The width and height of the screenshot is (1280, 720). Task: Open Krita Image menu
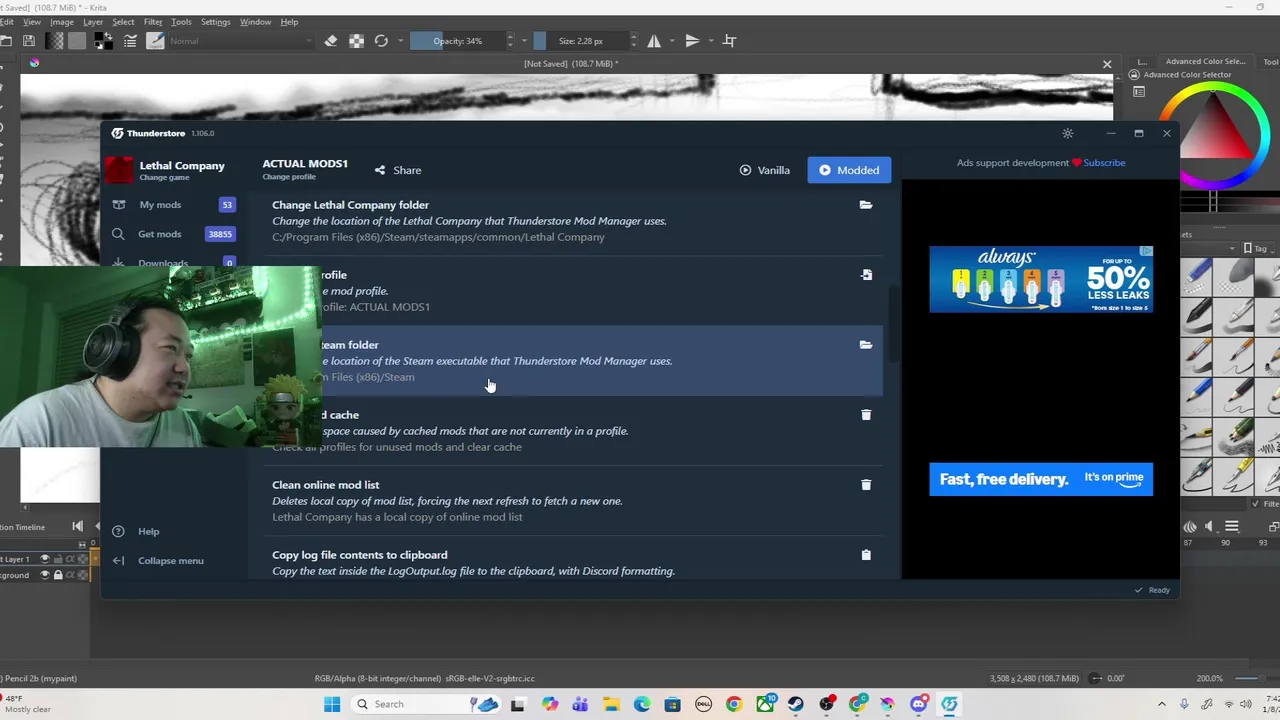click(62, 22)
